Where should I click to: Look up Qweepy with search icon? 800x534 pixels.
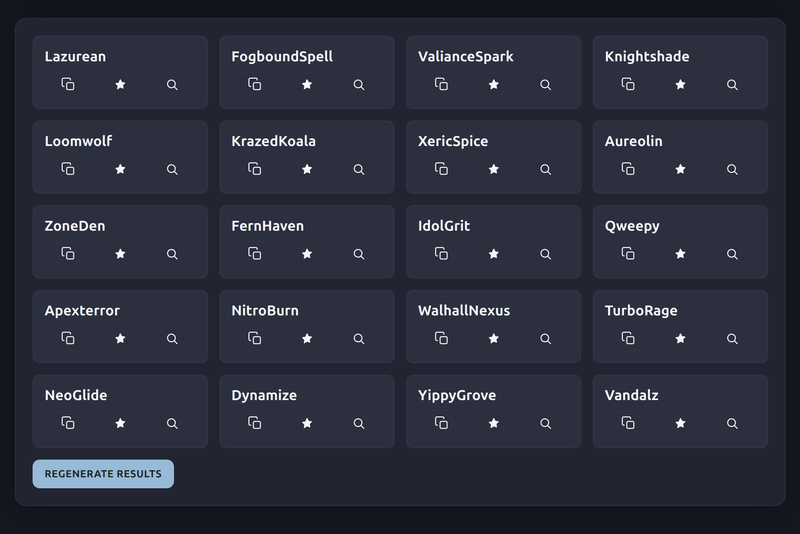click(x=732, y=253)
